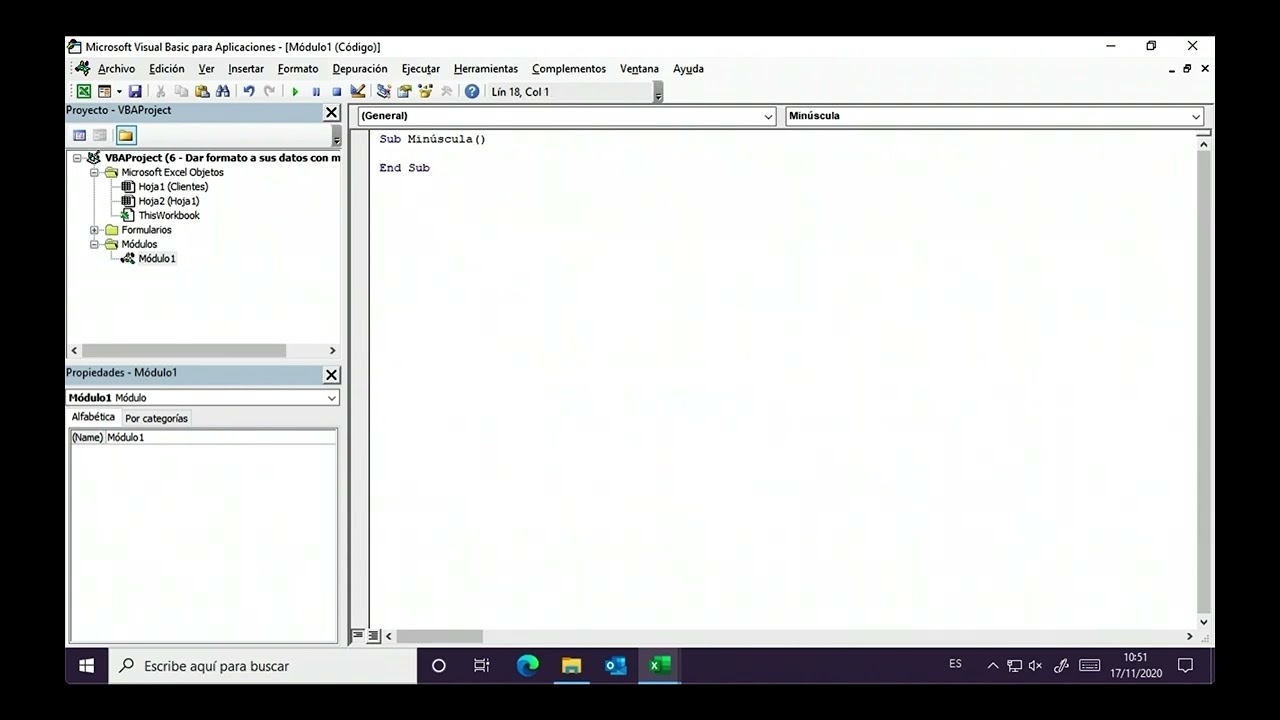The height and width of the screenshot is (720, 1280).
Task: Open the Edición menu
Action: tap(167, 69)
